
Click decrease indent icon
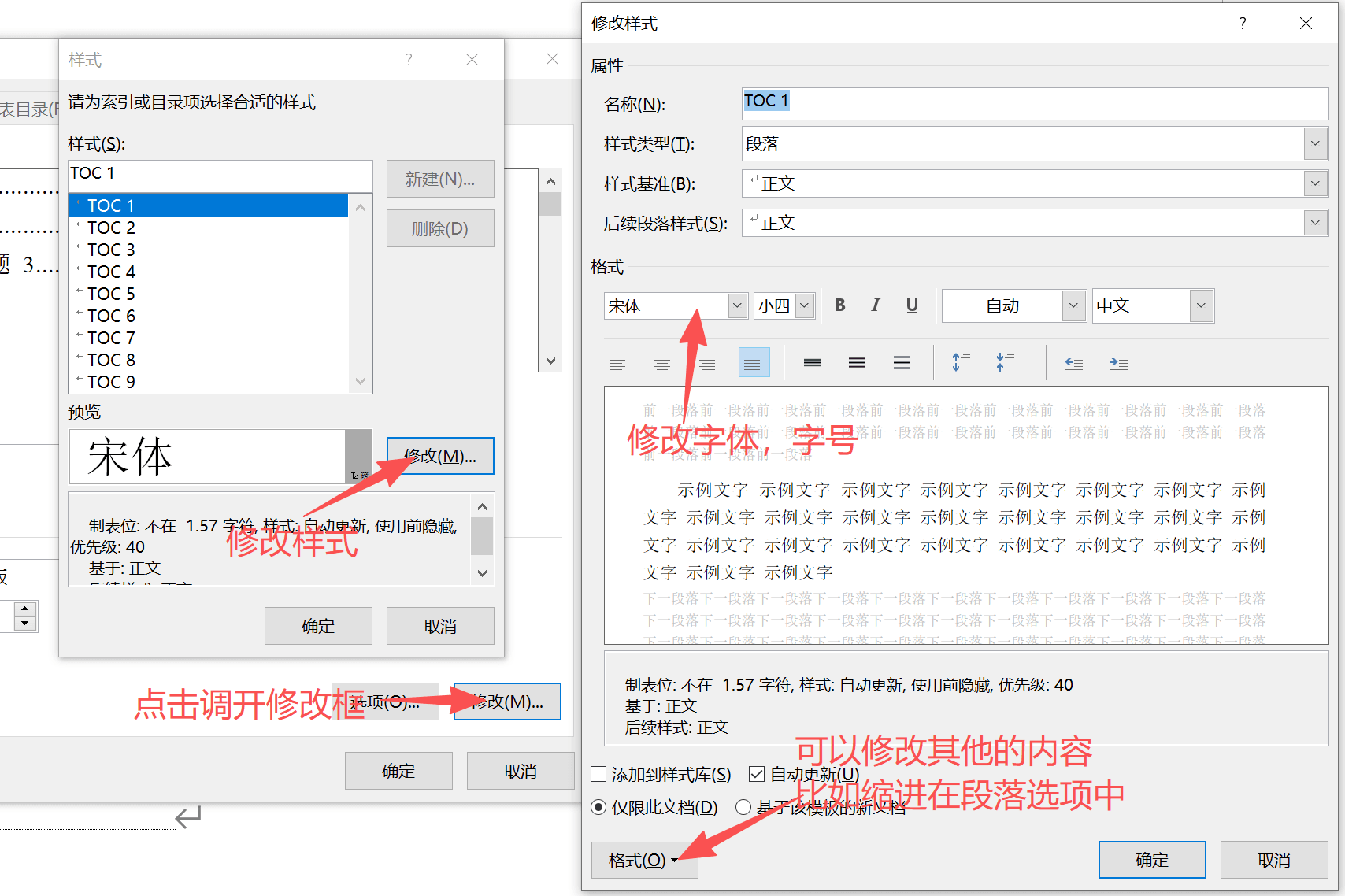1073,362
